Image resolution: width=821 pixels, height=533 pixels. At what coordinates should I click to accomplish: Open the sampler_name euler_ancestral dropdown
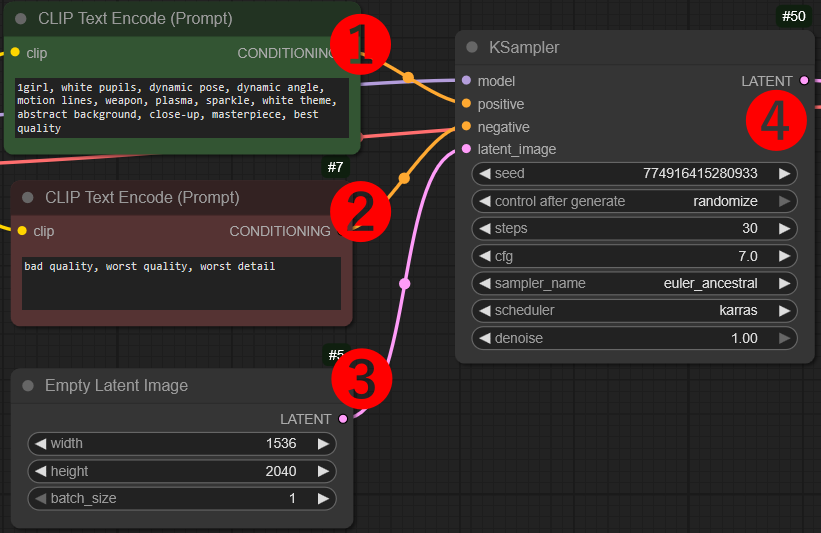(634, 283)
